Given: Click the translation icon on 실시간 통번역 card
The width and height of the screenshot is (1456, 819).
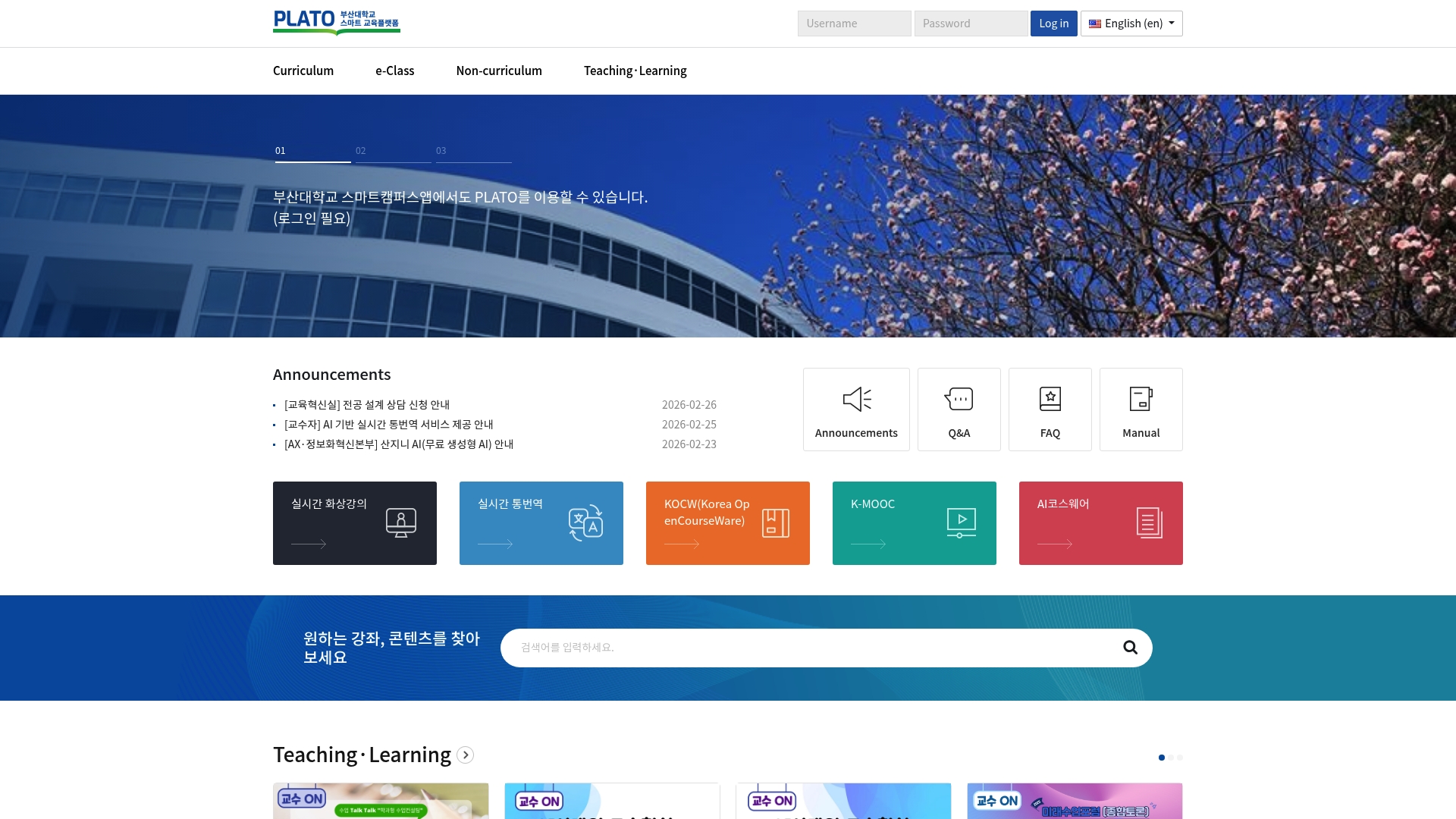Looking at the screenshot, I should pos(586,522).
